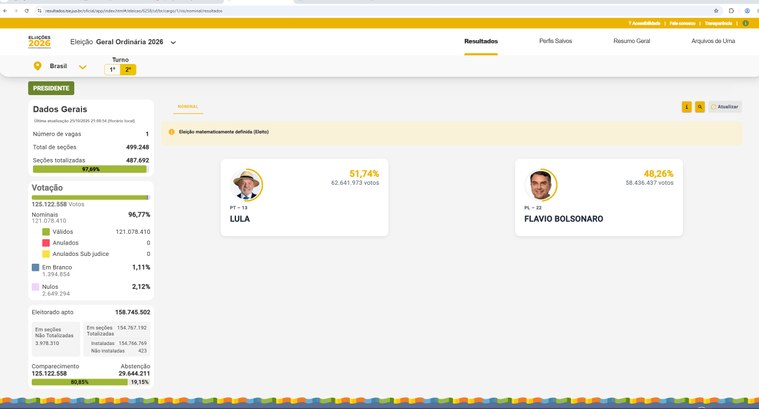Click the 51,74% percentage
The height and width of the screenshot is (409, 759).
(x=364, y=174)
